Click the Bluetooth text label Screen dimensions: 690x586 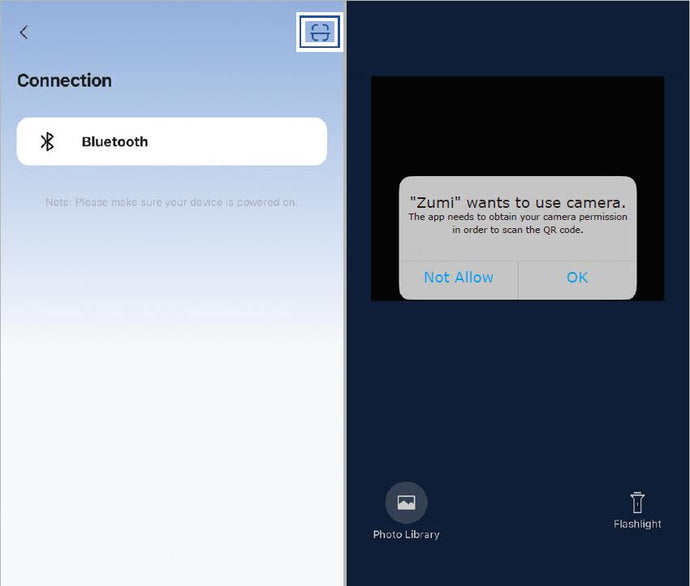(114, 142)
